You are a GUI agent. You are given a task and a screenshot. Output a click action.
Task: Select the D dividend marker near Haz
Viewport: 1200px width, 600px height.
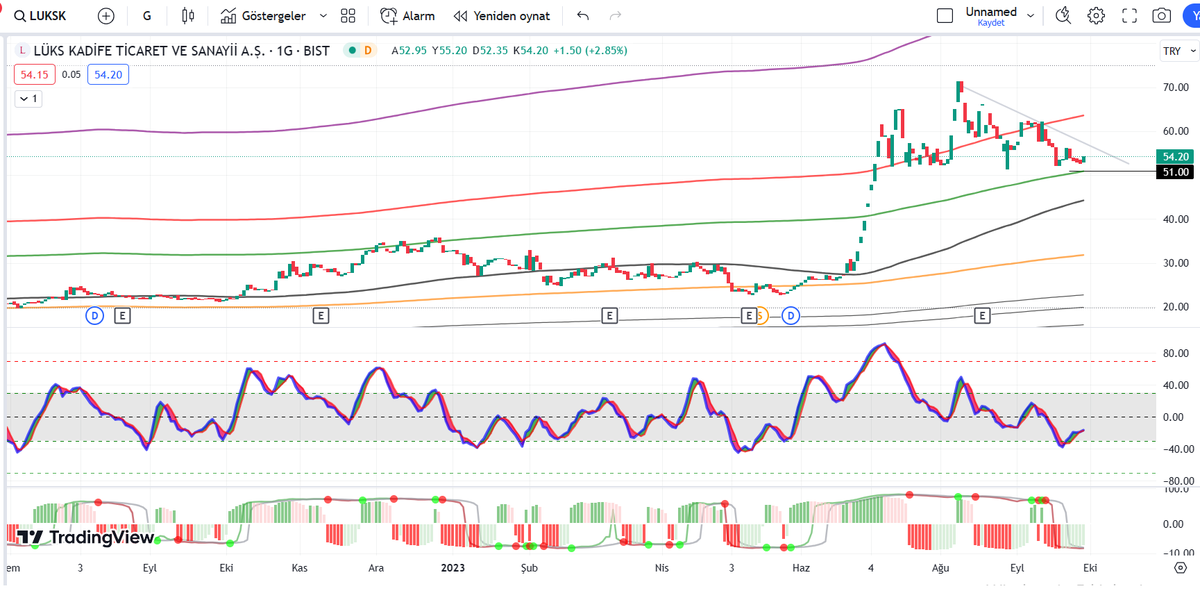[791, 316]
